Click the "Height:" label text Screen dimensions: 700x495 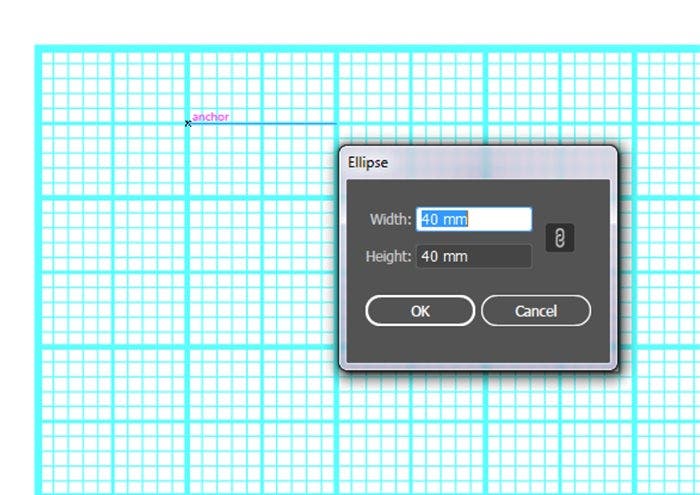(x=388, y=257)
